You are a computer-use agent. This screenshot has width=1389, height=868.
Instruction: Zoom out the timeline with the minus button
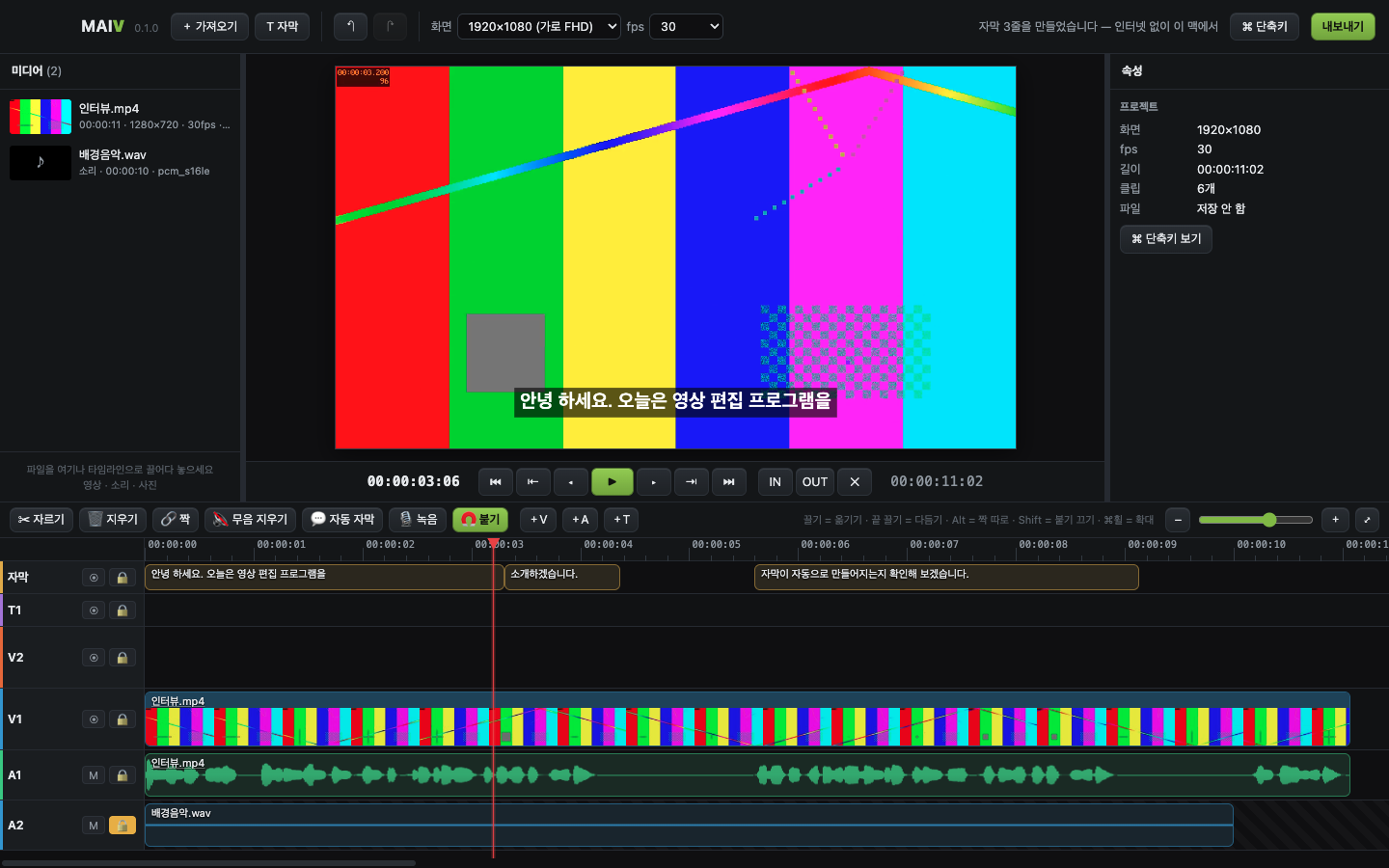click(x=1178, y=520)
